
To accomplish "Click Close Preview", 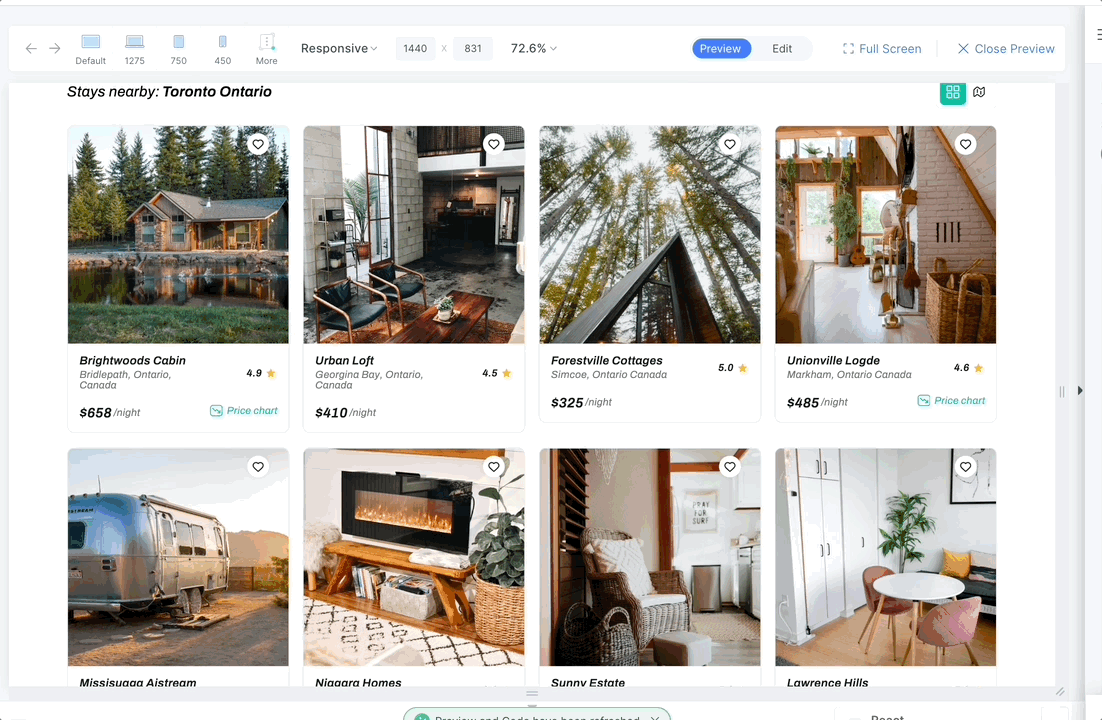I will coord(1006,49).
